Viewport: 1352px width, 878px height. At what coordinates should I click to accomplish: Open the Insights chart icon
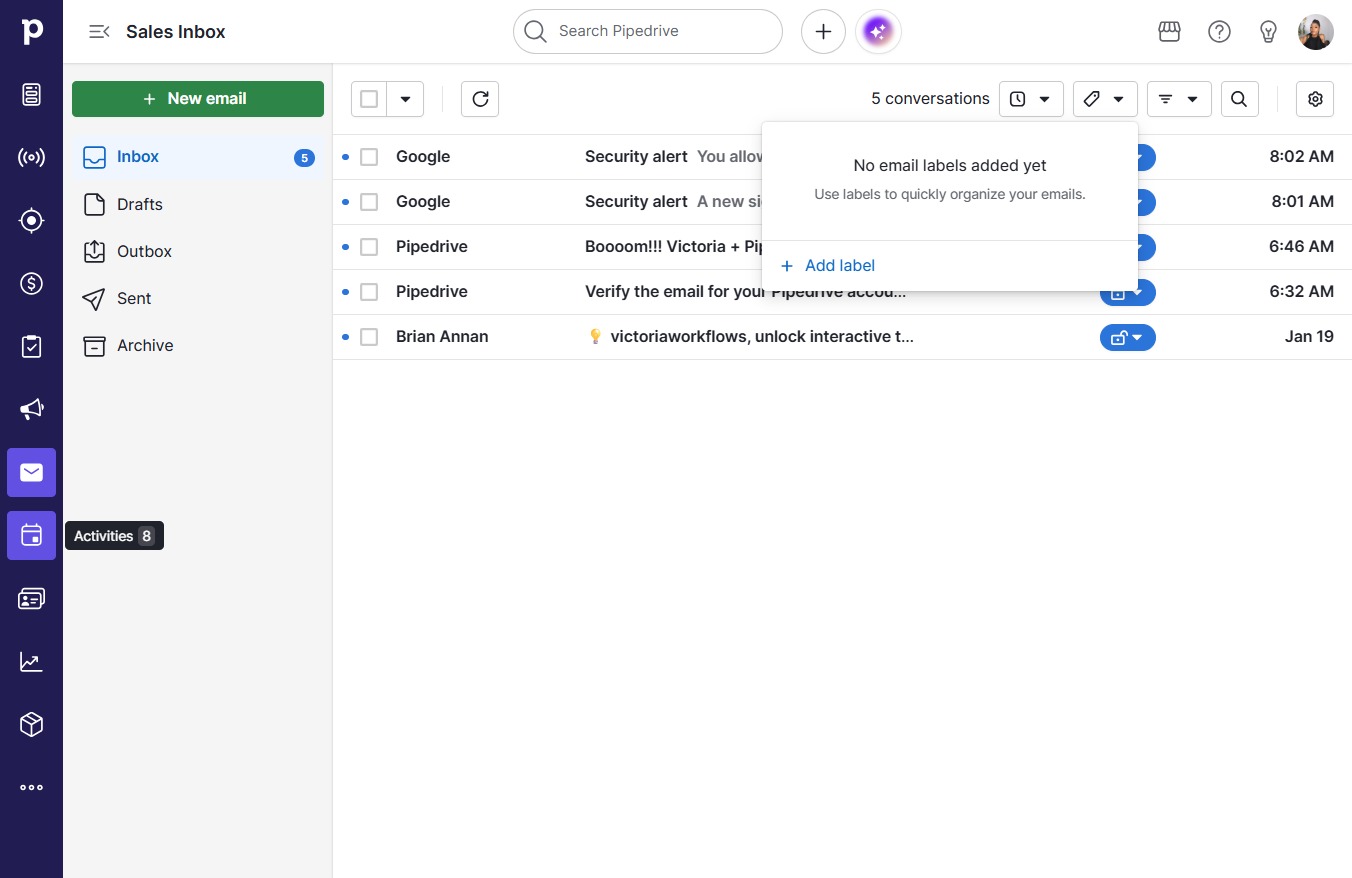(31, 662)
